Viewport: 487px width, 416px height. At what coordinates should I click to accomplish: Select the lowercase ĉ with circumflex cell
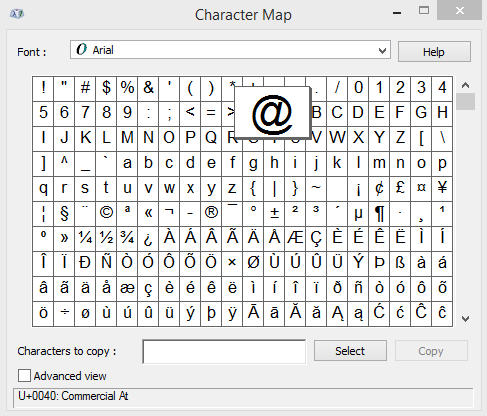pos(442,313)
